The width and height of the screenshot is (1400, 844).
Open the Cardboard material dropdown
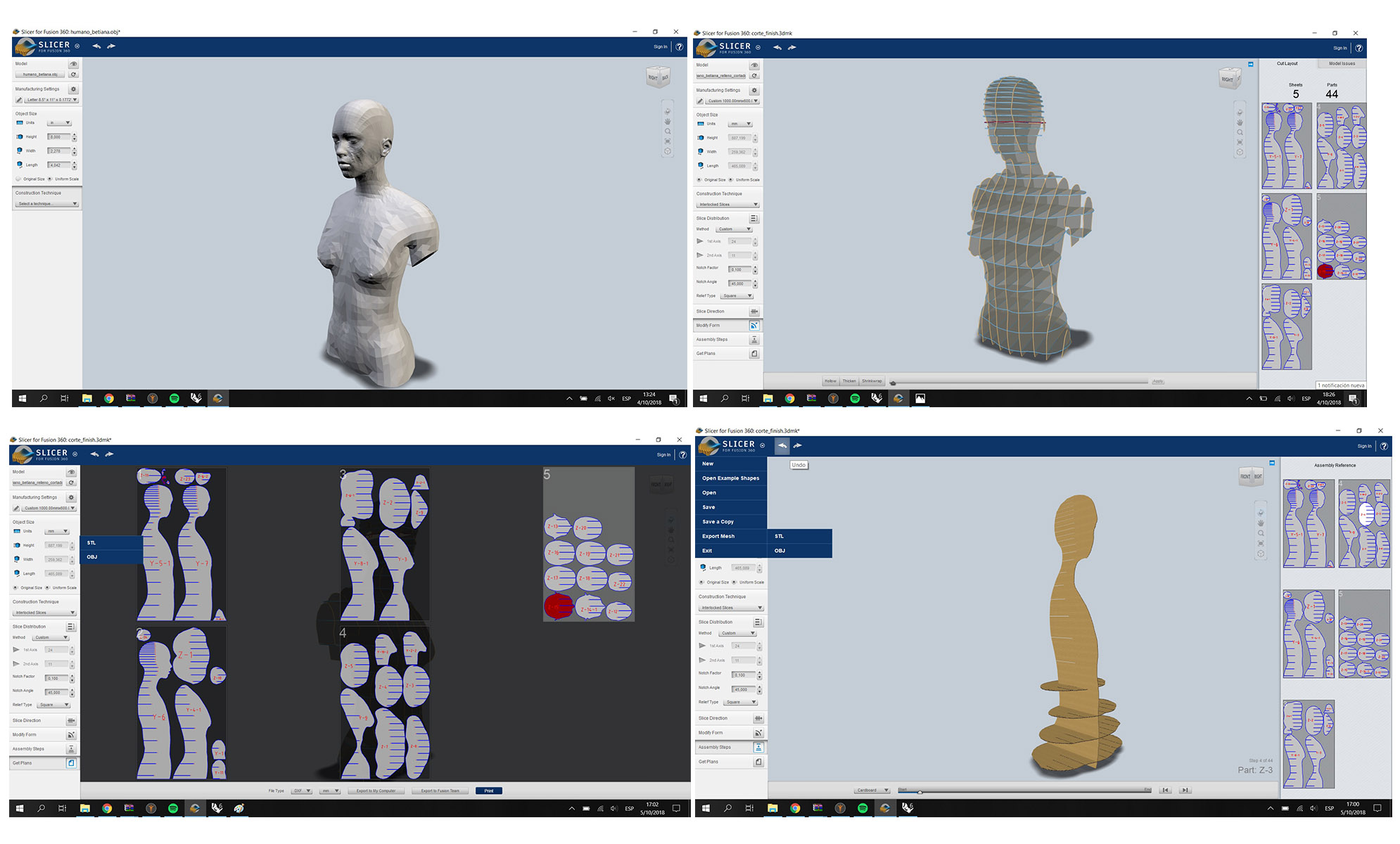(x=872, y=790)
